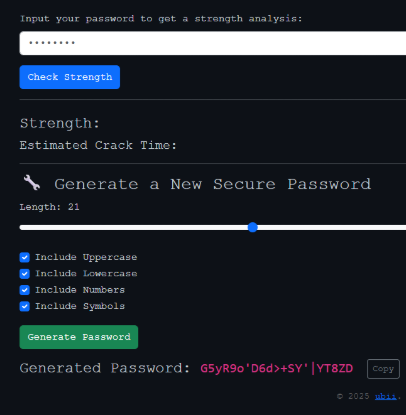Select the generated password text G5yR9o'D6d>+SY'|YT8ZD
Viewport: 406px width, 415px height.
(277, 368)
